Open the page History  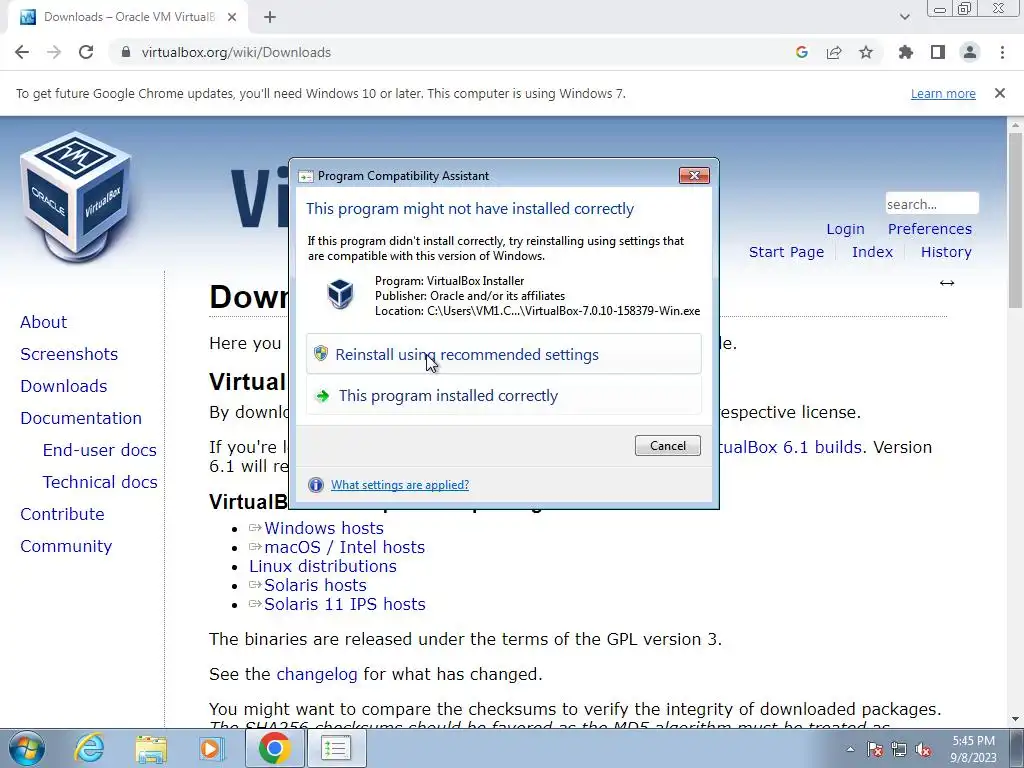click(946, 252)
